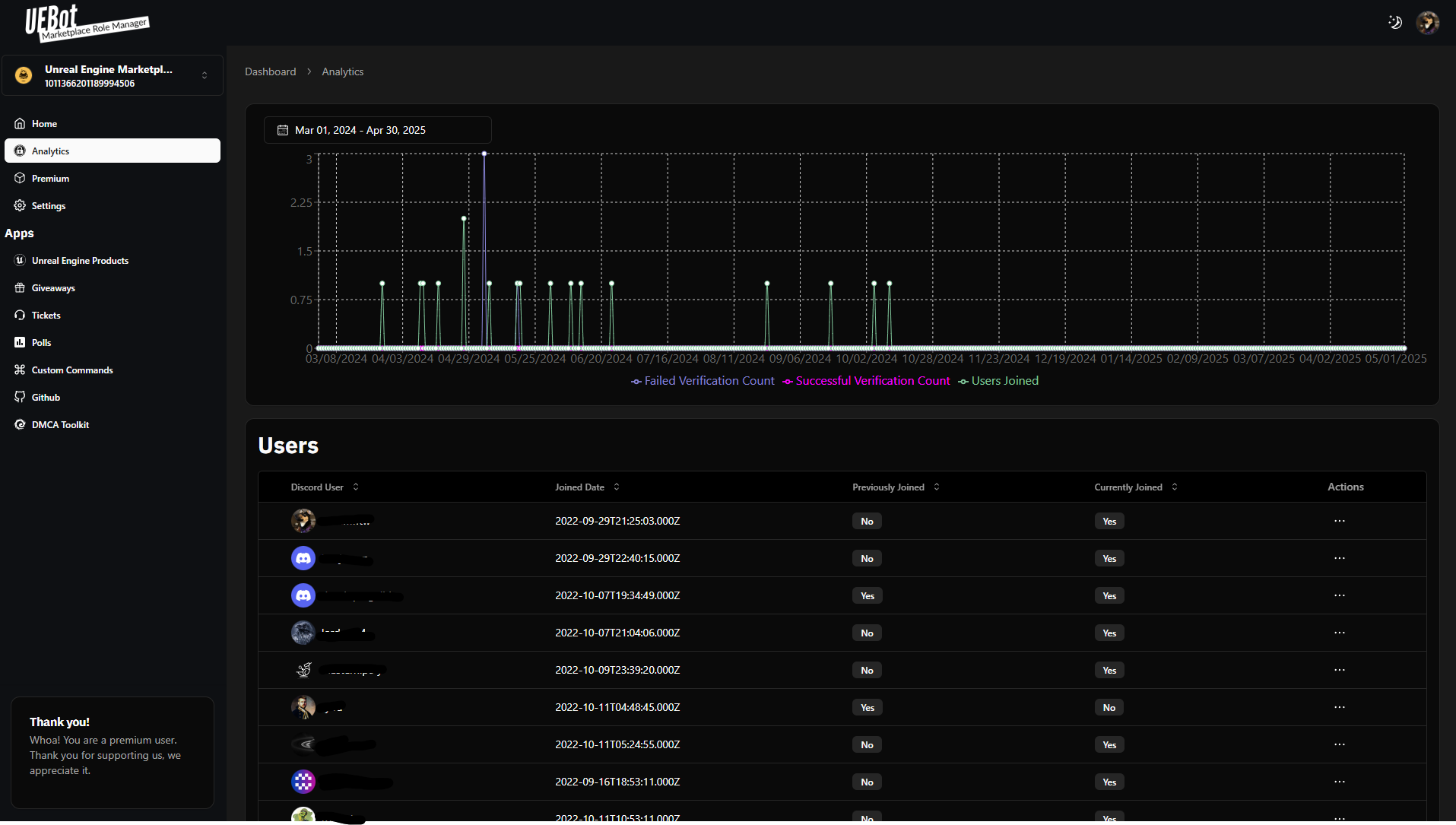The width and height of the screenshot is (1456, 825).
Task: Open actions menu for 2022-09-29T21:25:03 row
Action: click(x=1340, y=521)
